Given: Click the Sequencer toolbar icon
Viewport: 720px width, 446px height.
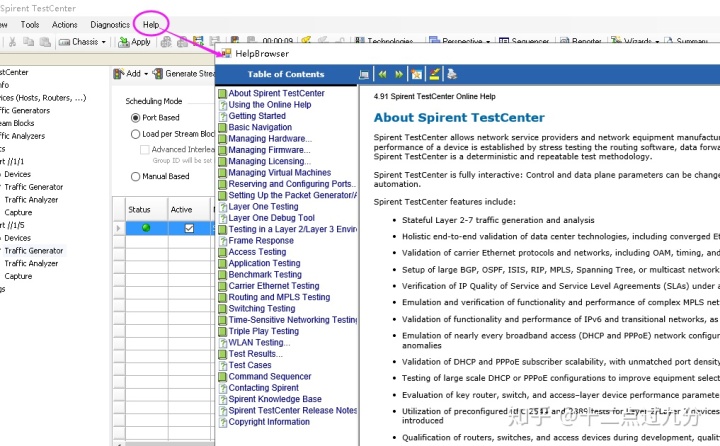Looking at the screenshot, I should pos(504,41).
